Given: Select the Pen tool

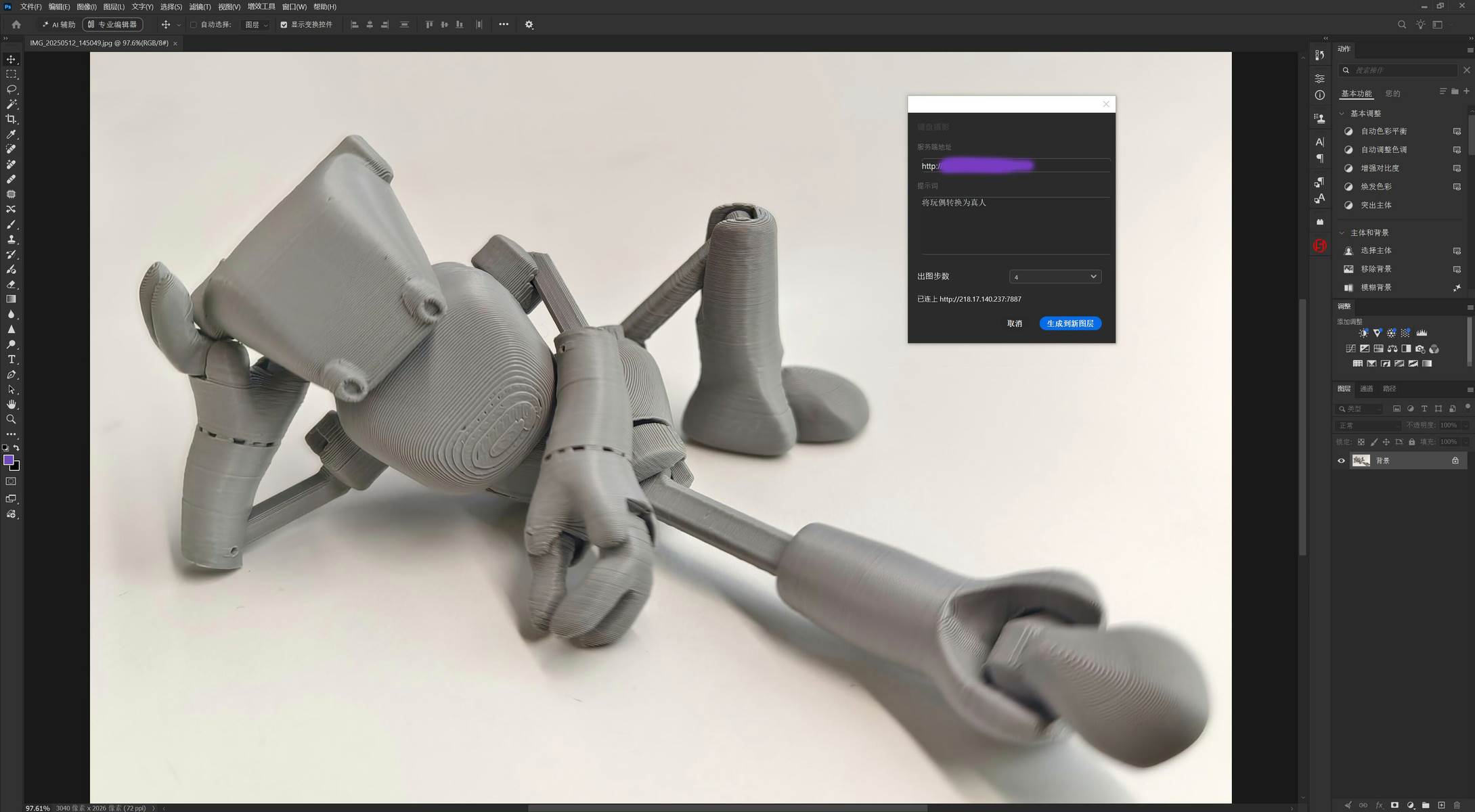Looking at the screenshot, I should [x=12, y=374].
